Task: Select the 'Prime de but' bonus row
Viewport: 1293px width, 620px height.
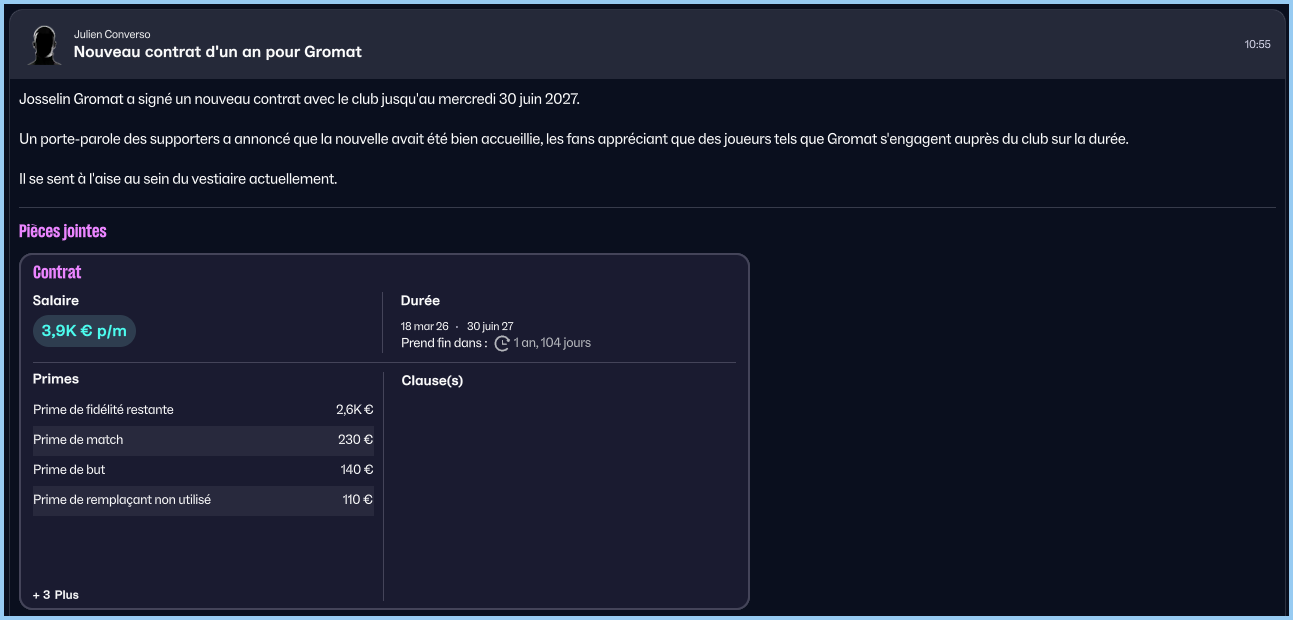Action: click(x=203, y=470)
